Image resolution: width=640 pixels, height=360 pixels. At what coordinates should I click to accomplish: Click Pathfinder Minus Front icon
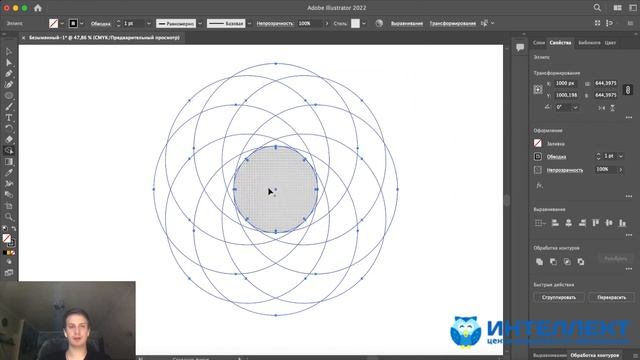pyautogui.click(x=553, y=262)
